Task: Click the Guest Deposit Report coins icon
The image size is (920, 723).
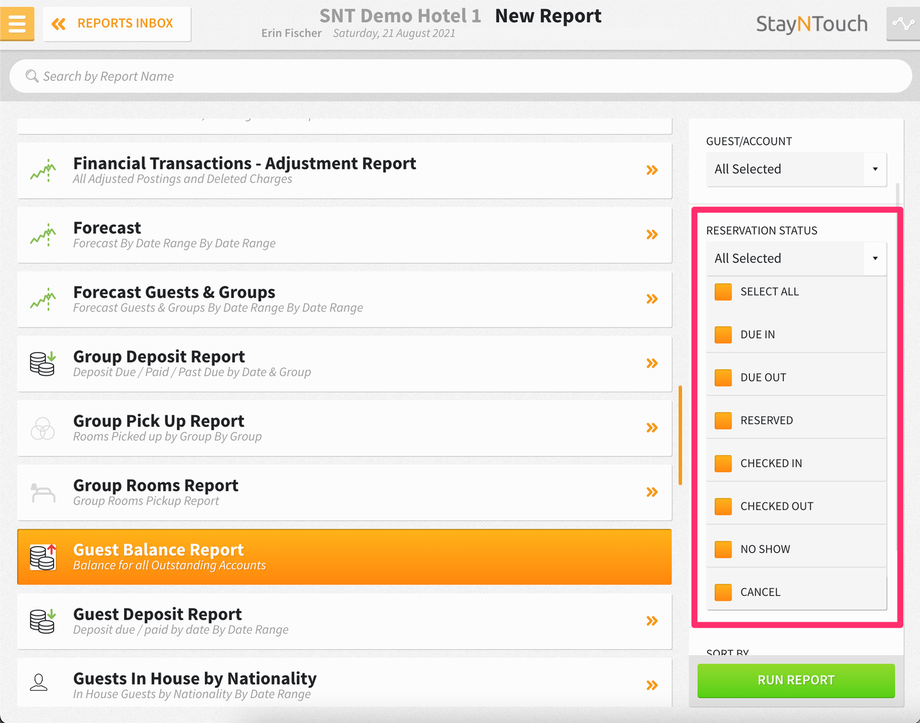Action: point(43,621)
